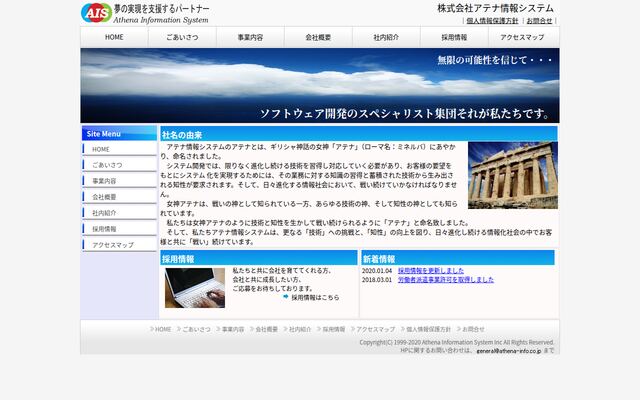This screenshot has width=640, height=400.
Task: Go to 社内紹介 in the footer links
Action: click(x=300, y=329)
